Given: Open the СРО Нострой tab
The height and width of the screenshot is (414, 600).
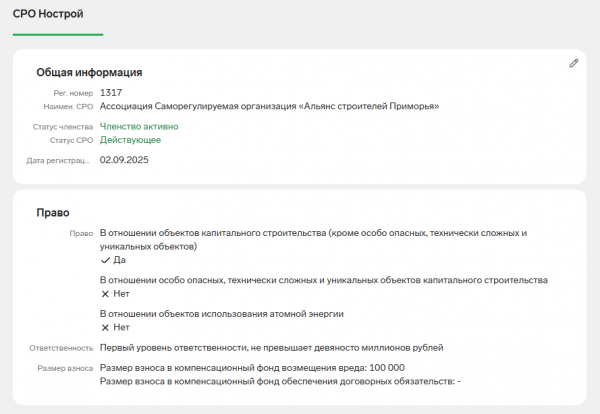Looking at the screenshot, I should [48, 14].
